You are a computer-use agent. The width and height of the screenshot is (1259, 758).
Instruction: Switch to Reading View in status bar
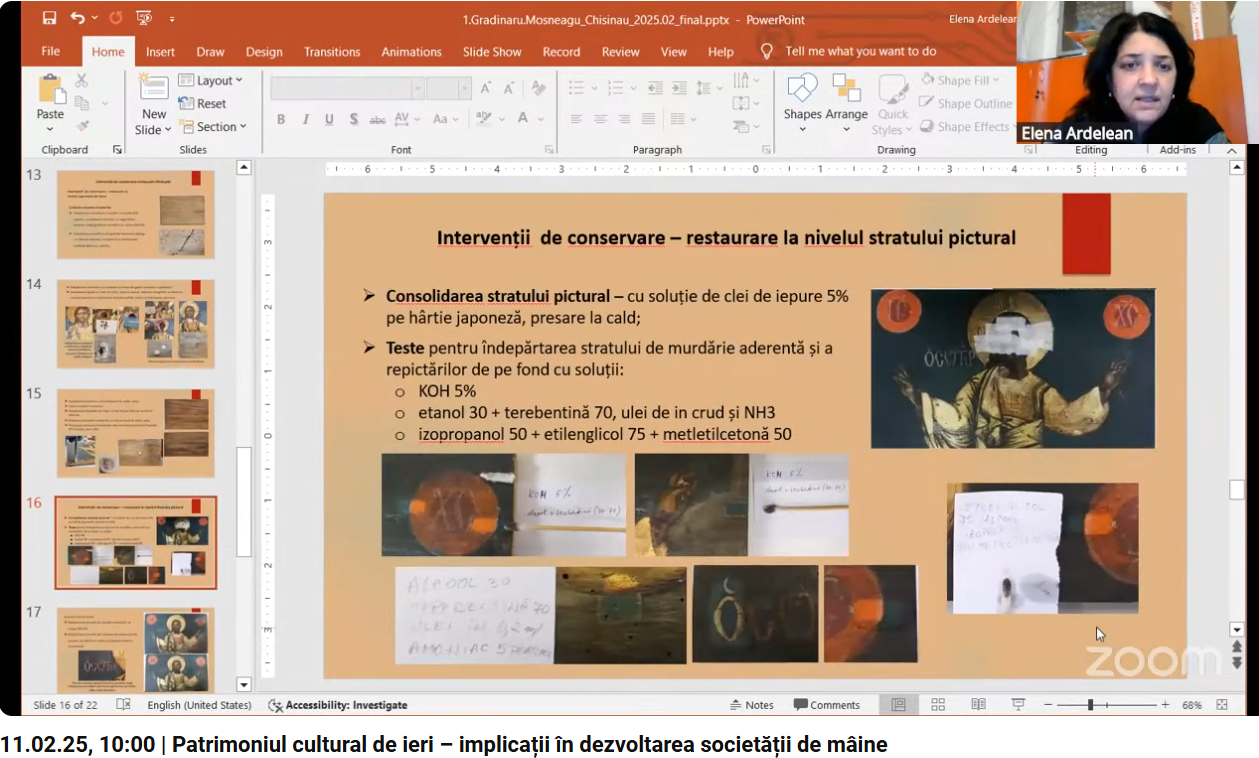[x=978, y=704]
